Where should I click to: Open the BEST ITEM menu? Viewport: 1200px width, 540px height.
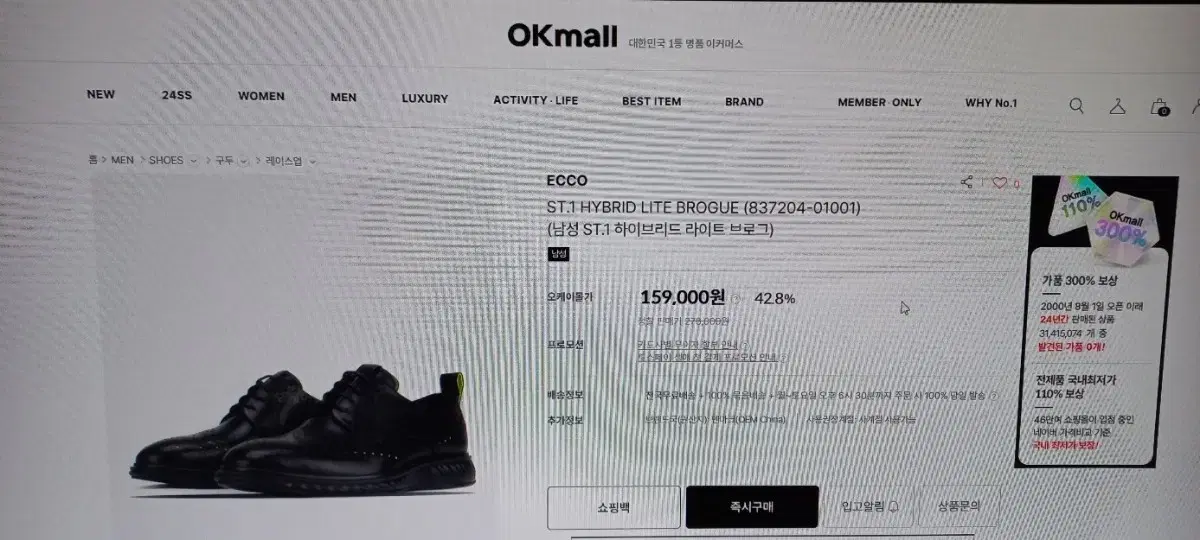pos(652,102)
